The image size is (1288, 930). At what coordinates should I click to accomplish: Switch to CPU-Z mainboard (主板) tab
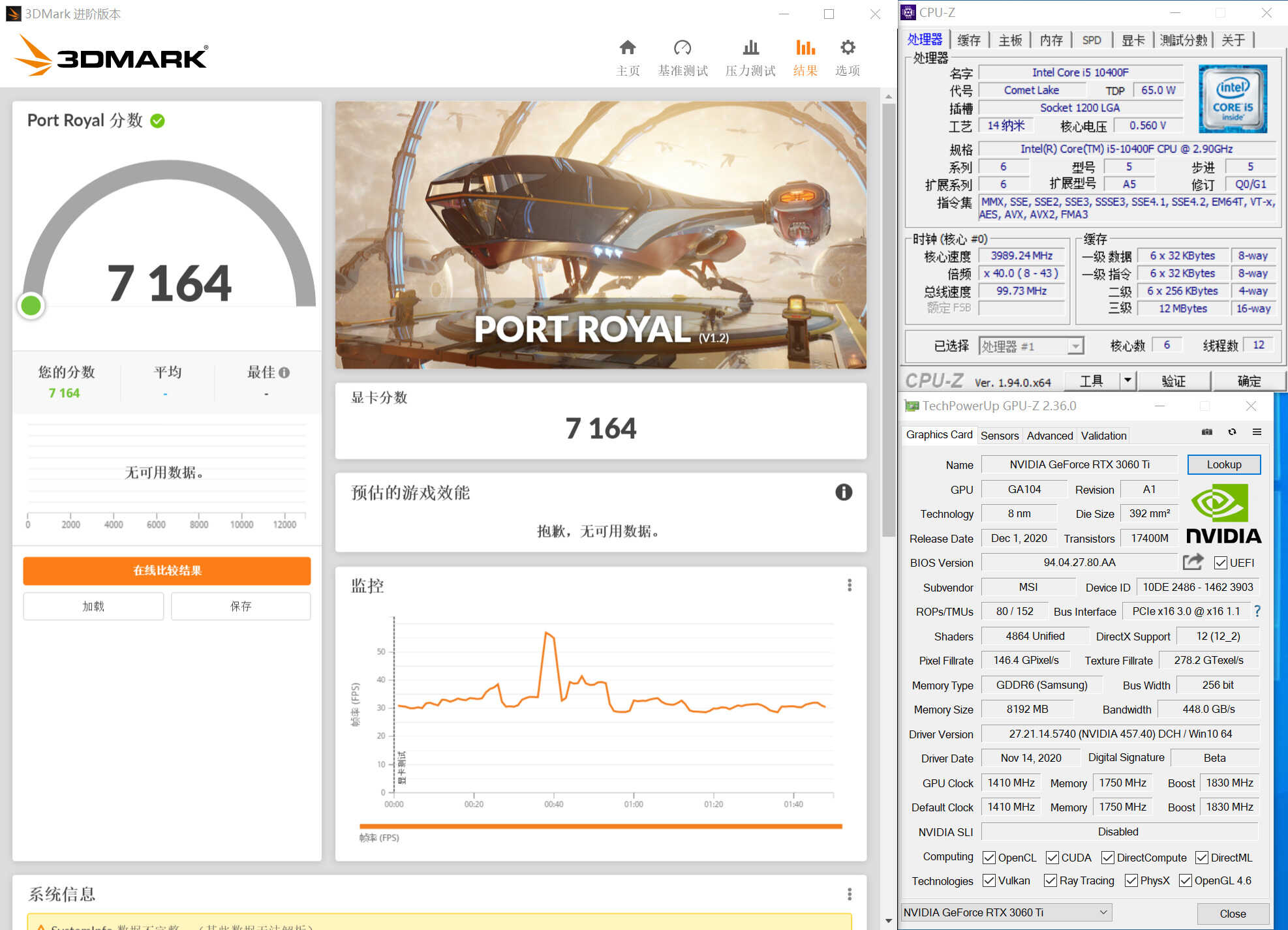[x=1010, y=40]
